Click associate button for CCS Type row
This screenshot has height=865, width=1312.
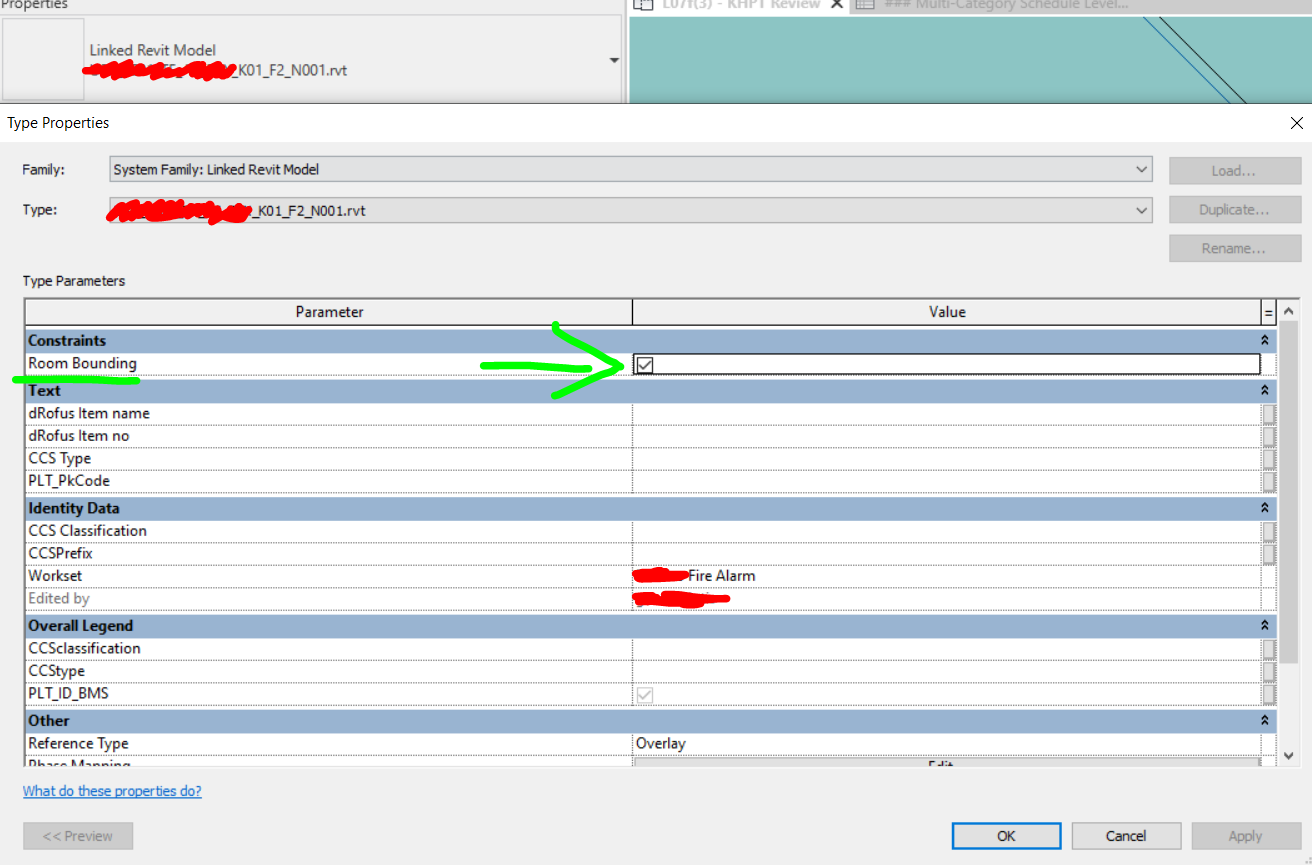1268,459
